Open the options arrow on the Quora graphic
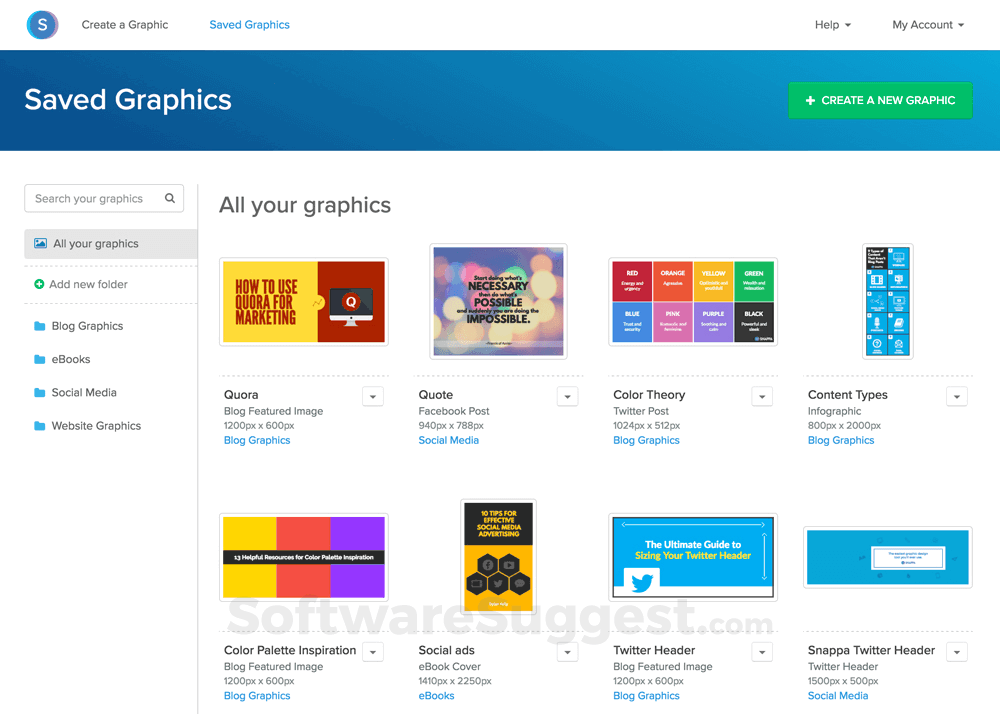Screen dimensions: 1000x714 [373, 396]
